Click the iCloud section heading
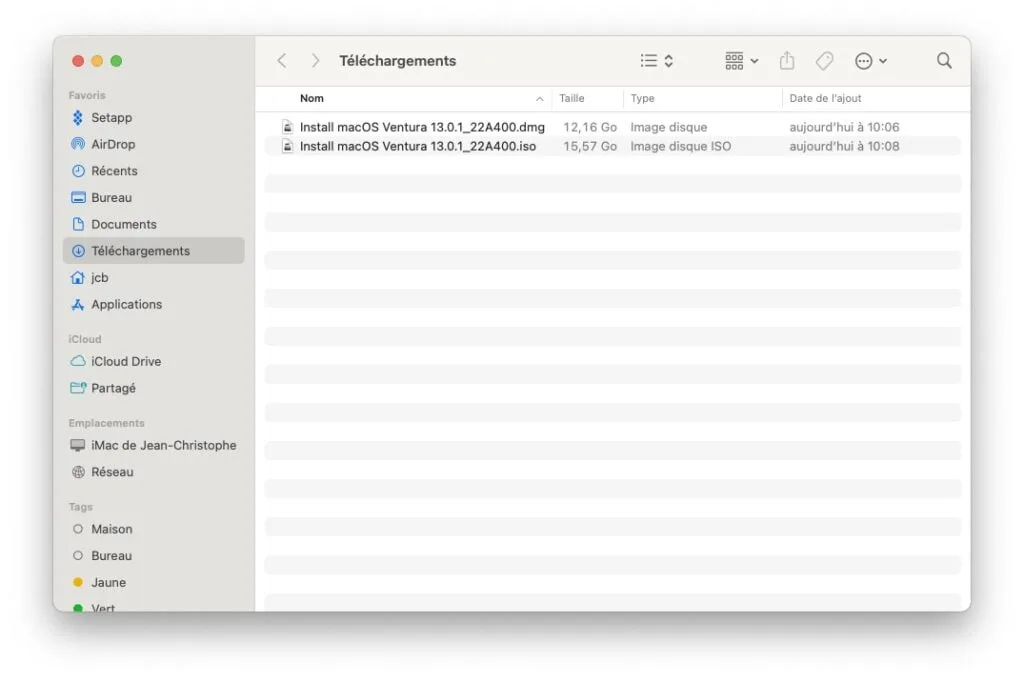The image size is (1024, 682). (x=85, y=339)
